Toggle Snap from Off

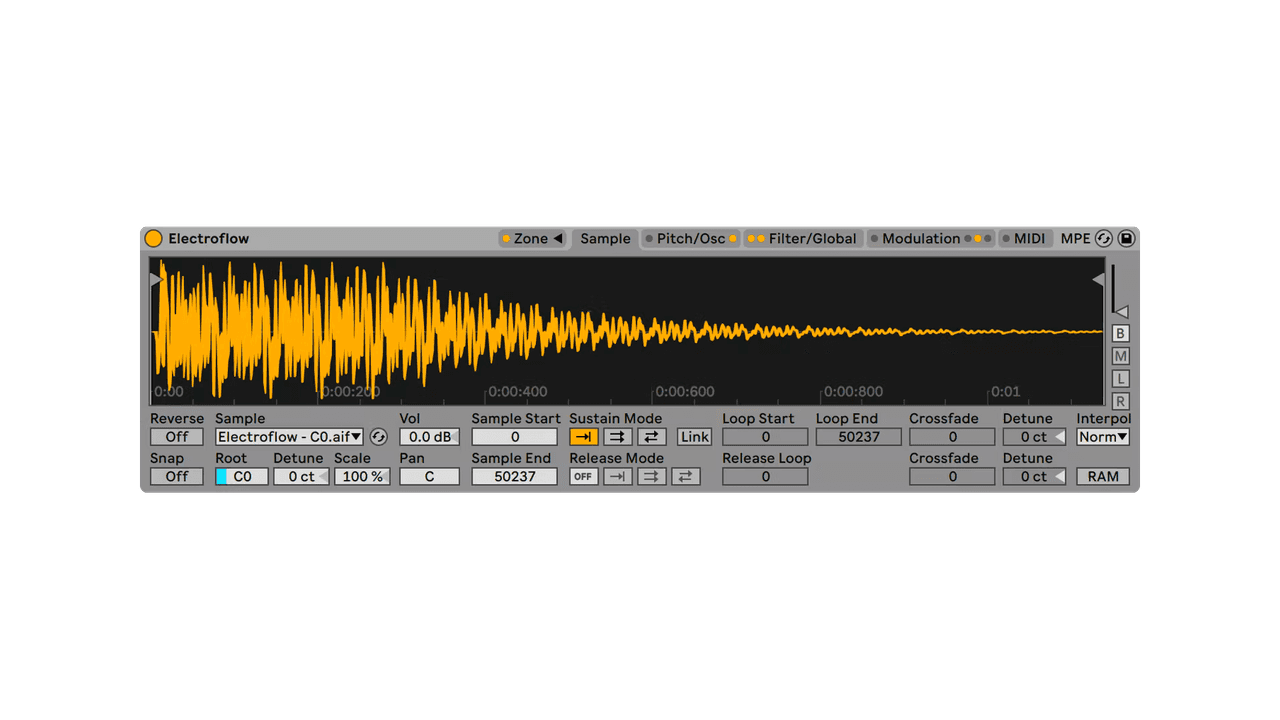pyautogui.click(x=176, y=476)
